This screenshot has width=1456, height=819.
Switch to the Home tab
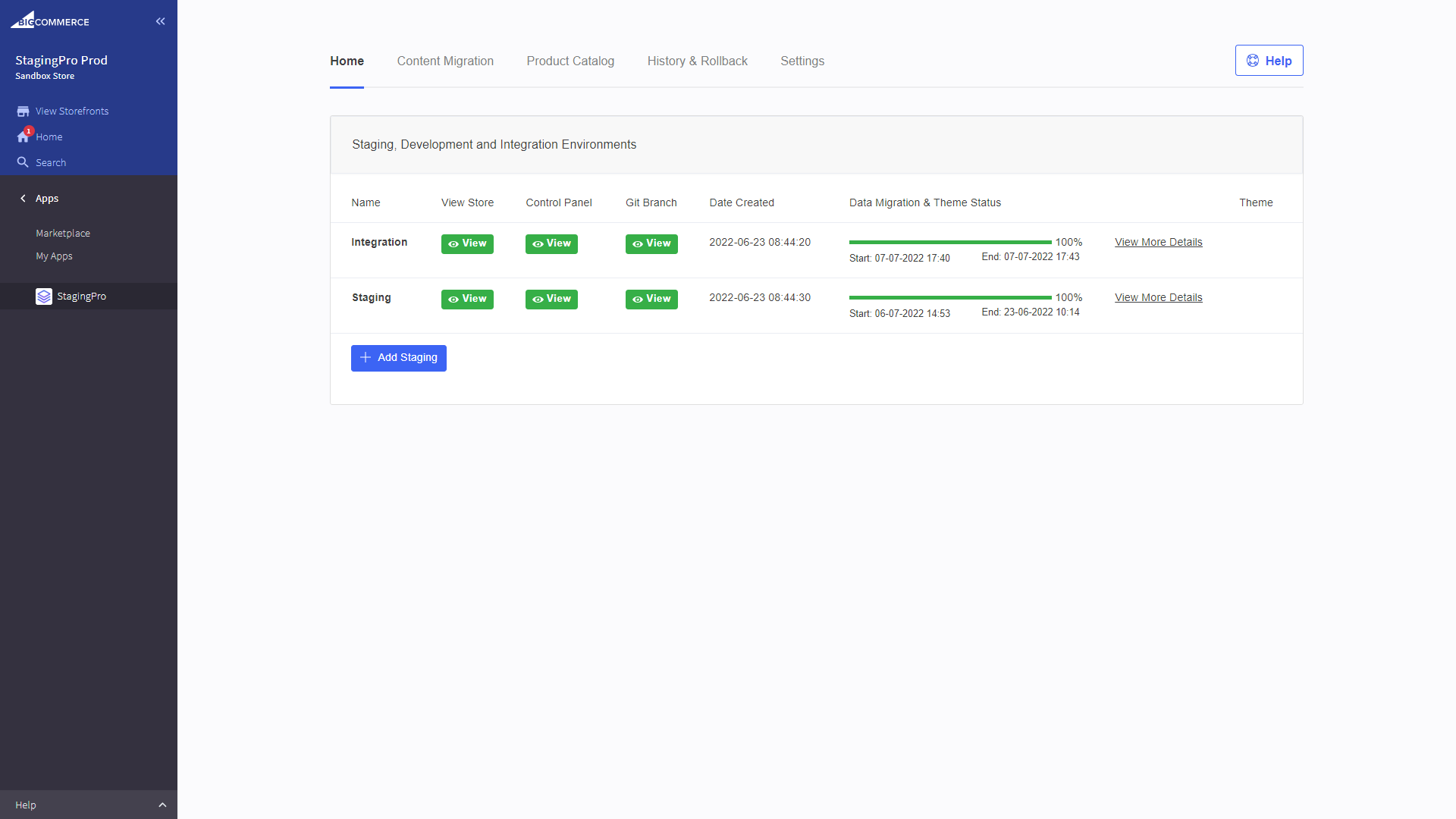[347, 61]
